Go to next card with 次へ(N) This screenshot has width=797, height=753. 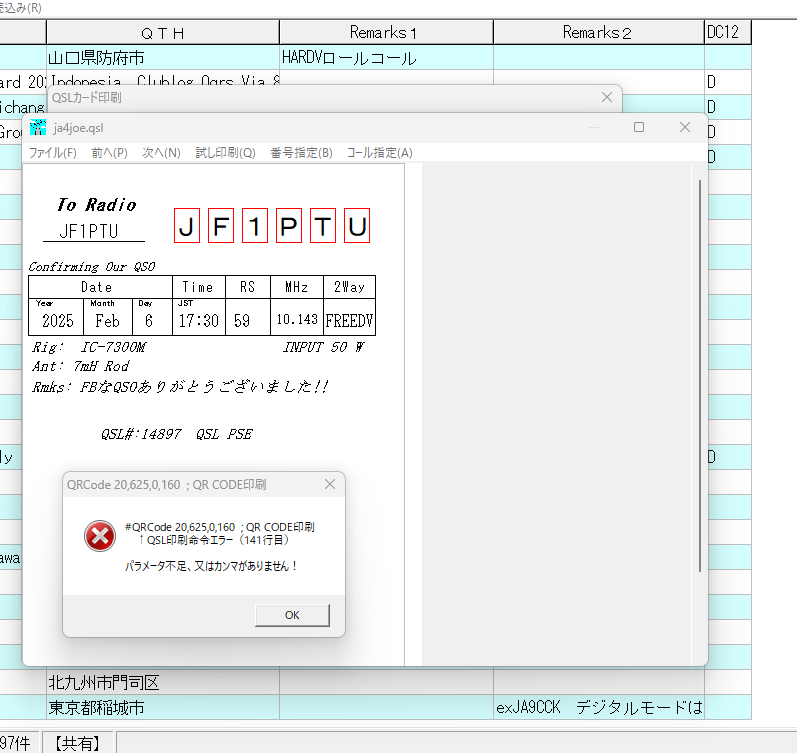tap(161, 153)
